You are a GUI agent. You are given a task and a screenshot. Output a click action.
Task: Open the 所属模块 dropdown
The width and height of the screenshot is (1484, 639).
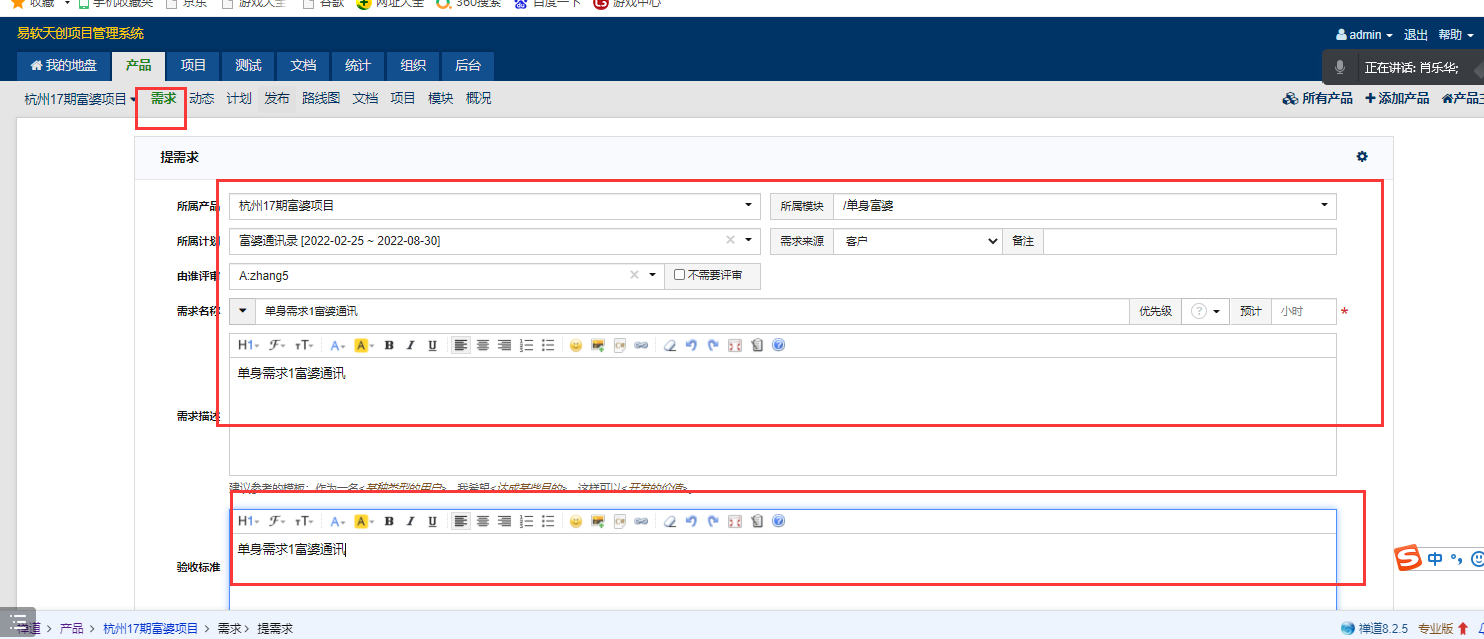(x=1085, y=206)
